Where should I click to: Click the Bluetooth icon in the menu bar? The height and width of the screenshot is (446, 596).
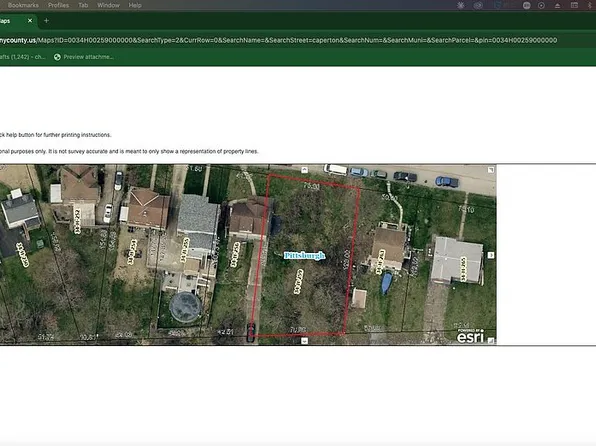point(589,5)
